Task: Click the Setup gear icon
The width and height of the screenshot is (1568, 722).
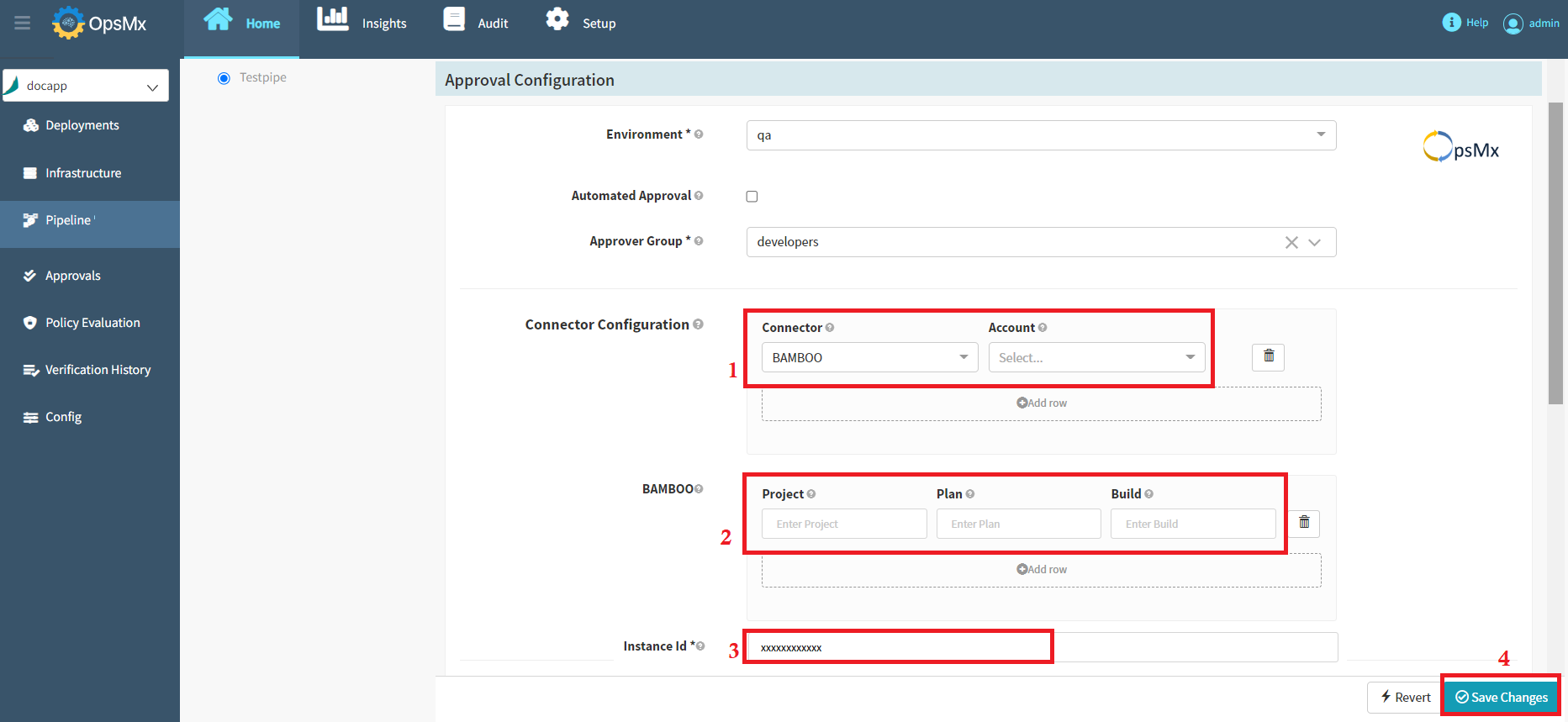Action: pyautogui.click(x=557, y=20)
